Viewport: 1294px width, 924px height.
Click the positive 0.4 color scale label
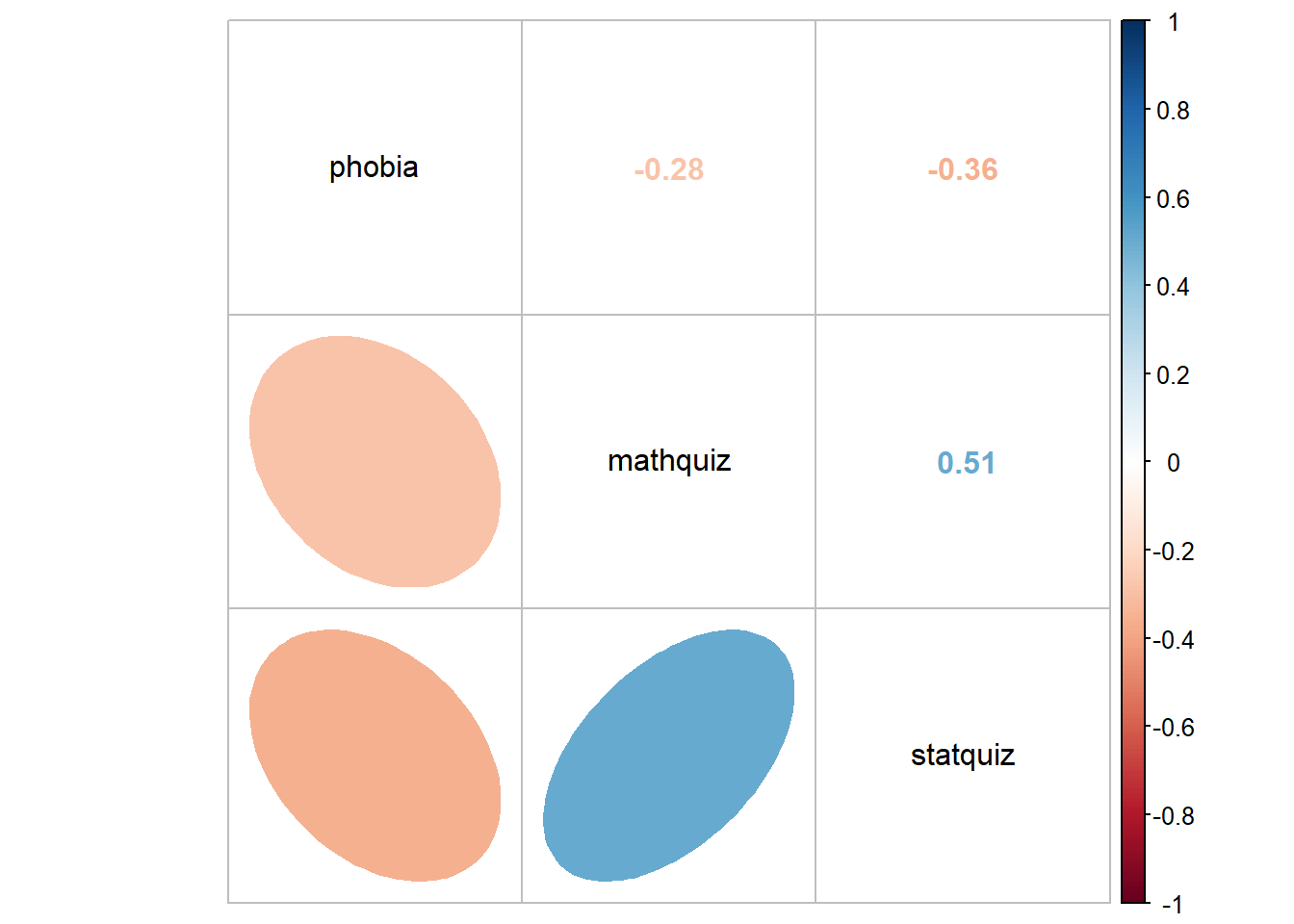[1173, 287]
